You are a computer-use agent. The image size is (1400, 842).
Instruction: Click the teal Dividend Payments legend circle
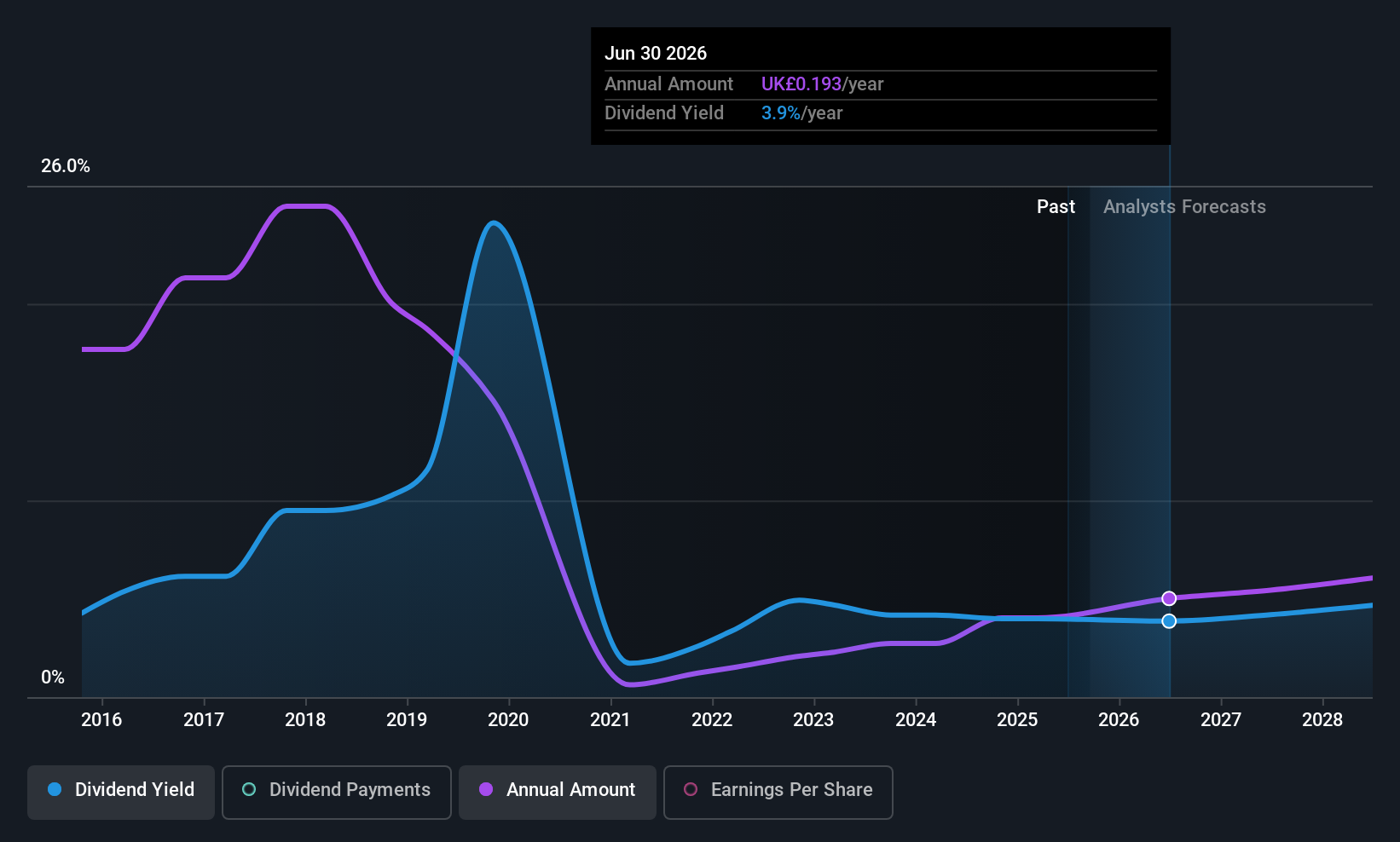[x=249, y=789]
